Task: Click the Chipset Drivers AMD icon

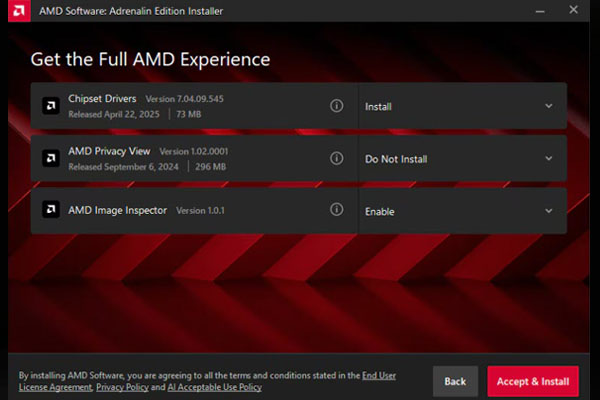Action: (50, 106)
